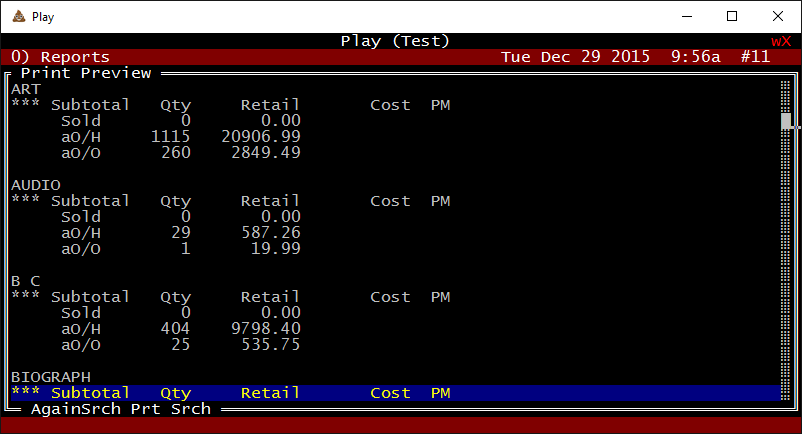Click the Print Preview panel title
Viewport: 810px width, 443px height.
point(86,73)
